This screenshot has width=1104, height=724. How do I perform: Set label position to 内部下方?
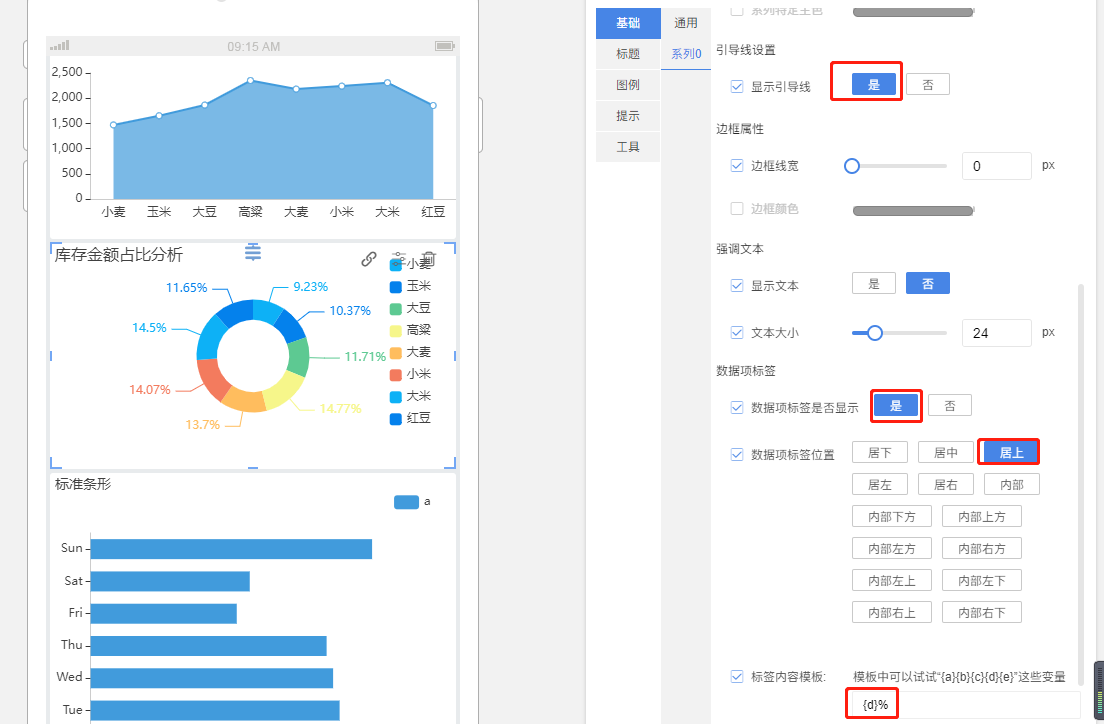pyautogui.click(x=891, y=516)
